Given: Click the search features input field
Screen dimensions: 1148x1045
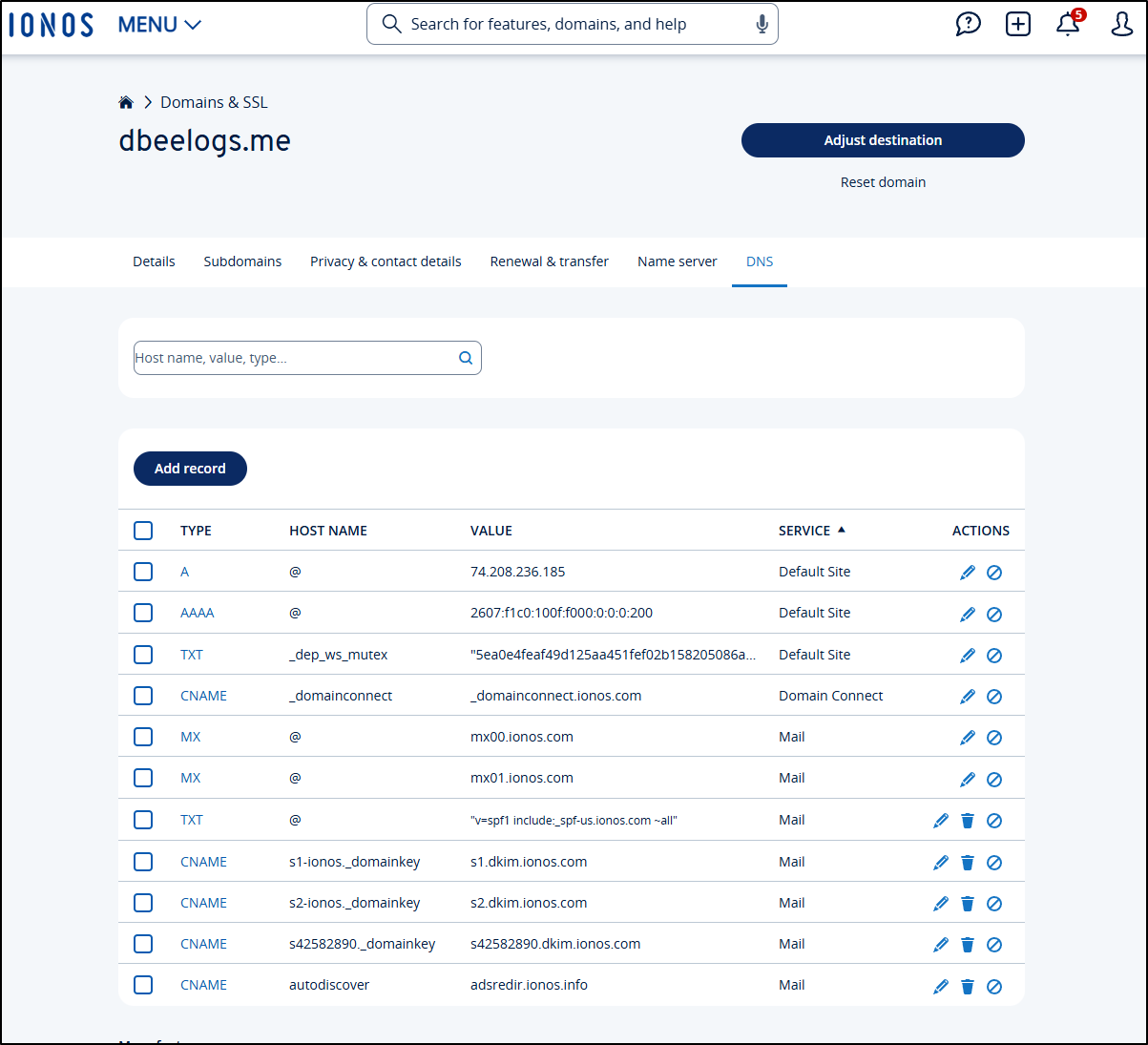Looking at the screenshot, I should [573, 24].
